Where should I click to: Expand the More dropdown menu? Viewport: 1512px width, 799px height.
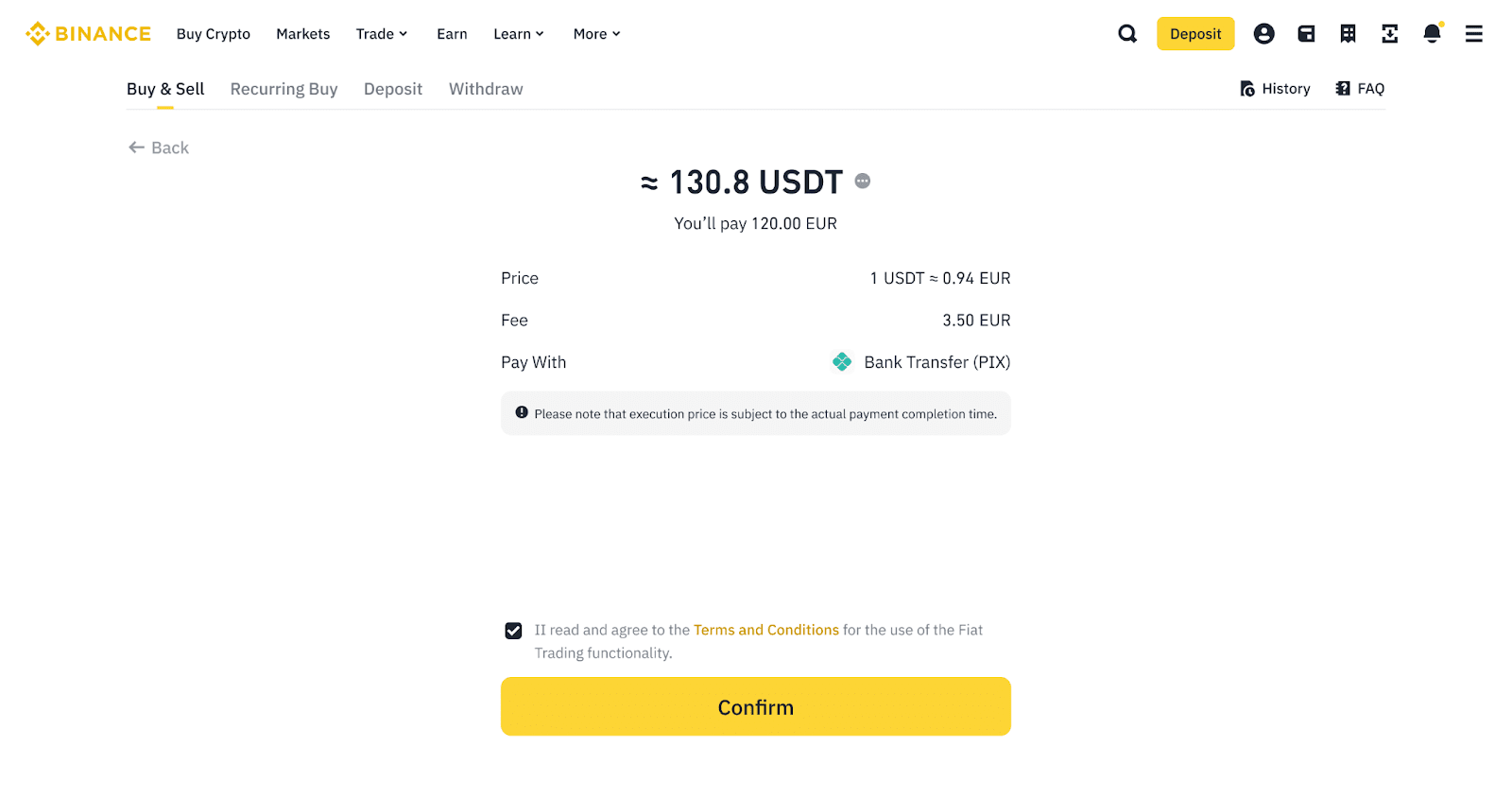point(596,34)
